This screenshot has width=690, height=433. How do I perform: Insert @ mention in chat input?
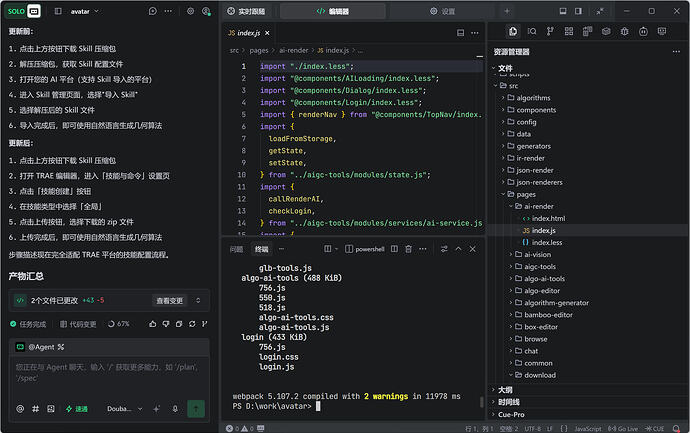20,409
